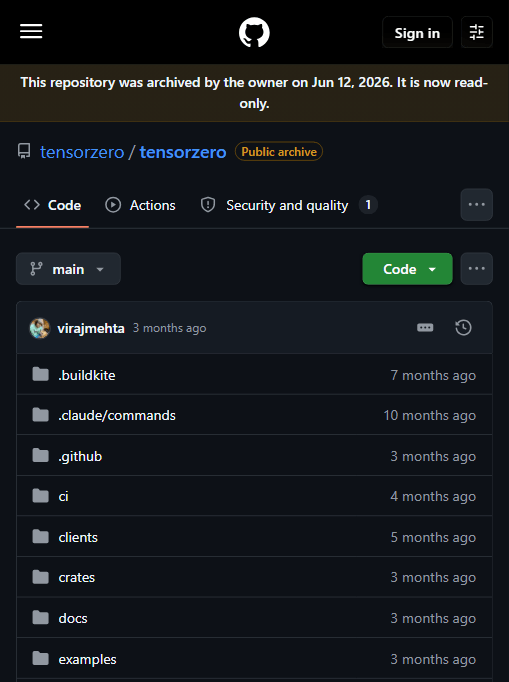Click ci's 4 months ago timestamp

433,497
